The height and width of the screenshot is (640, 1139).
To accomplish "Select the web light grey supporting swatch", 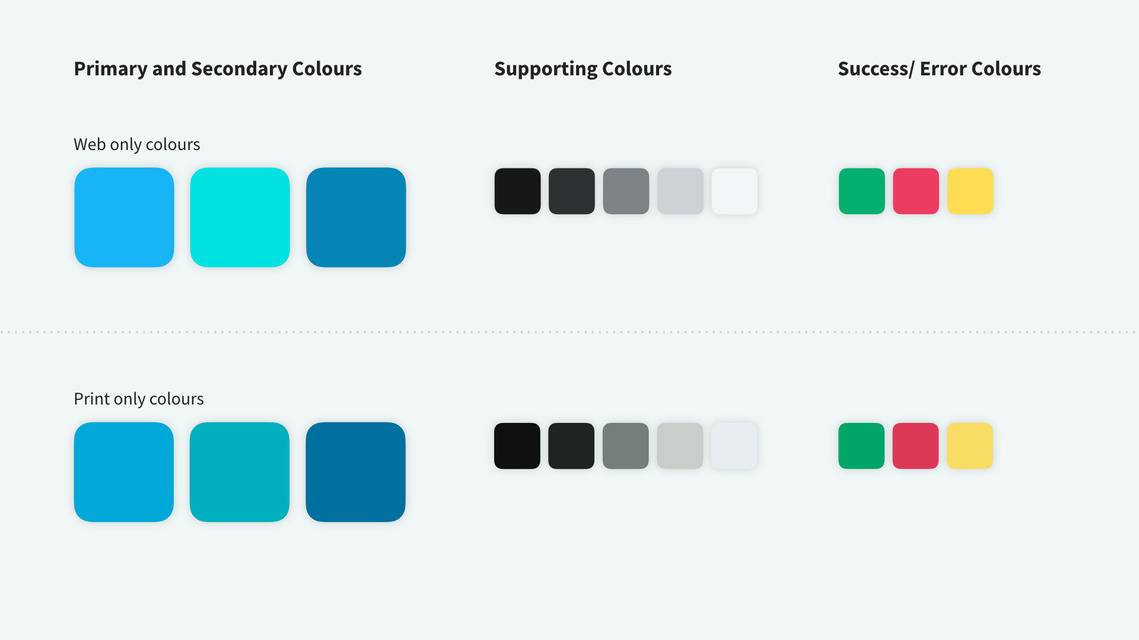I will 681,191.
